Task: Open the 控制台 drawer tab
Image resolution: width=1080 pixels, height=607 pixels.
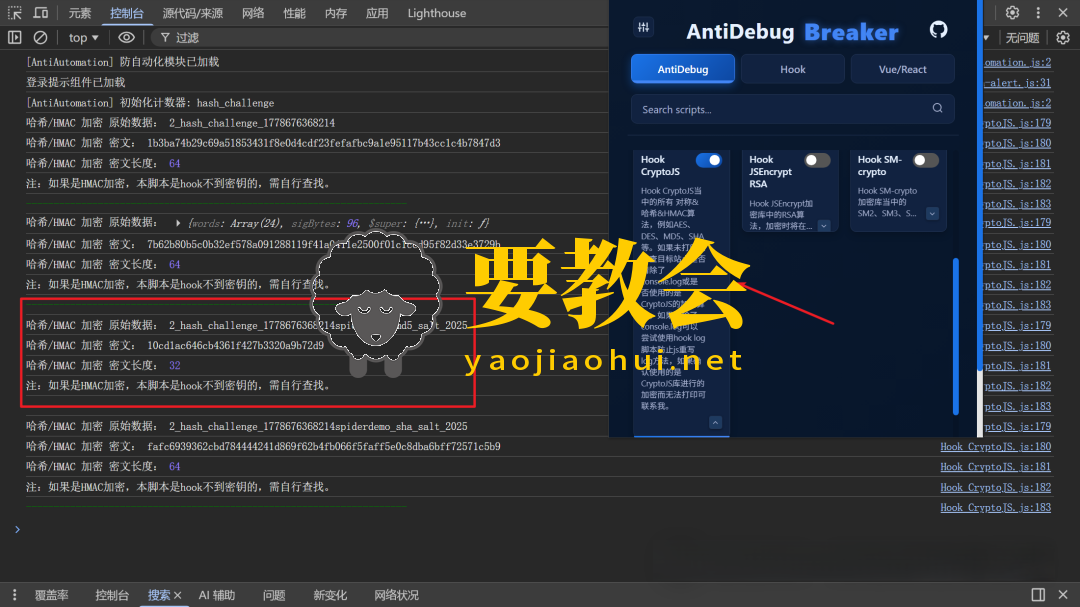Action: click(112, 595)
